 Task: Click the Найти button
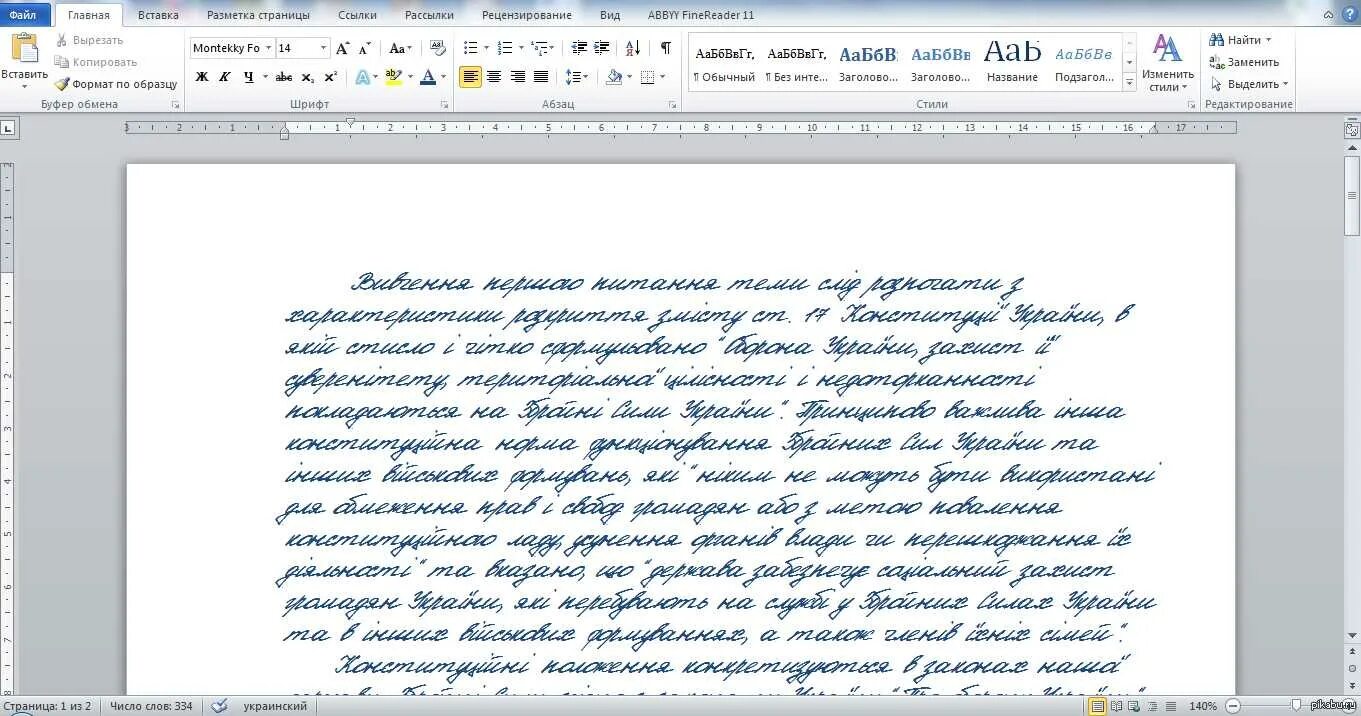(1240, 40)
